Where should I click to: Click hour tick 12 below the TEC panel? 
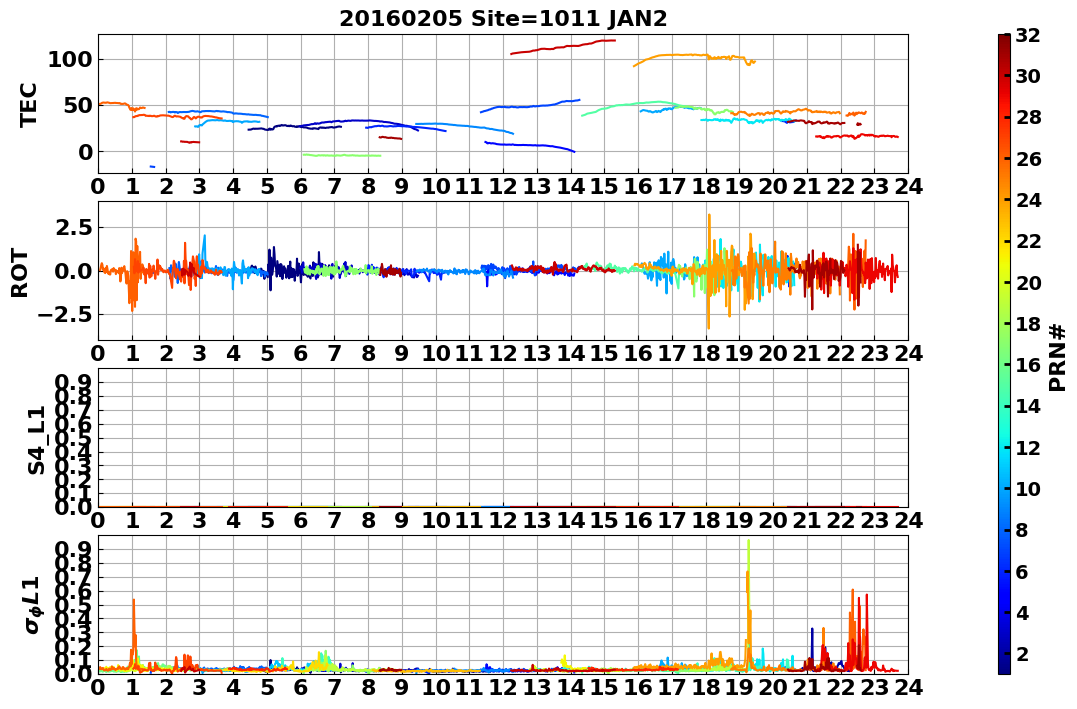(x=504, y=187)
